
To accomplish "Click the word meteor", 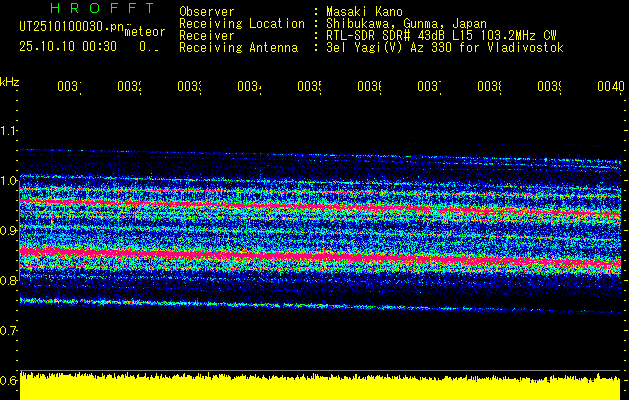I will [145, 32].
